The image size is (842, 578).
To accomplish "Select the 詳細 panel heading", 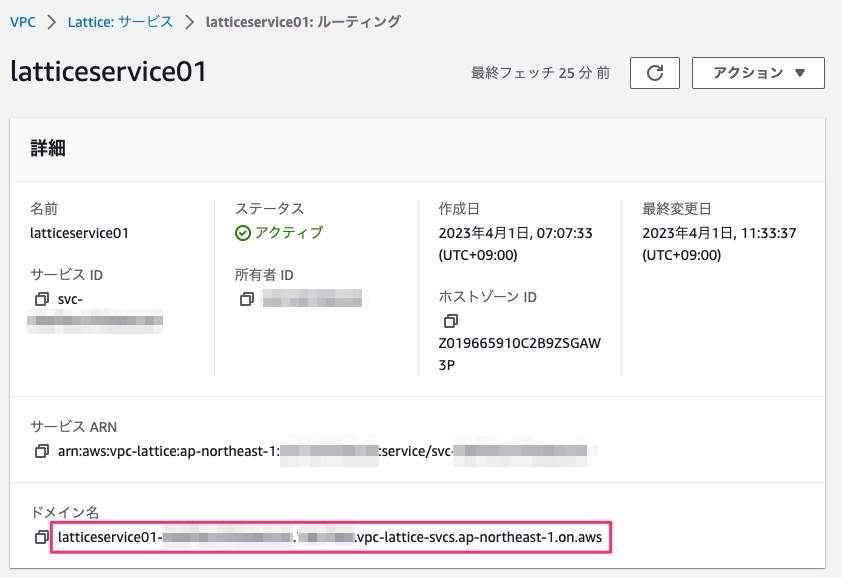I will pyautogui.click(x=48, y=148).
